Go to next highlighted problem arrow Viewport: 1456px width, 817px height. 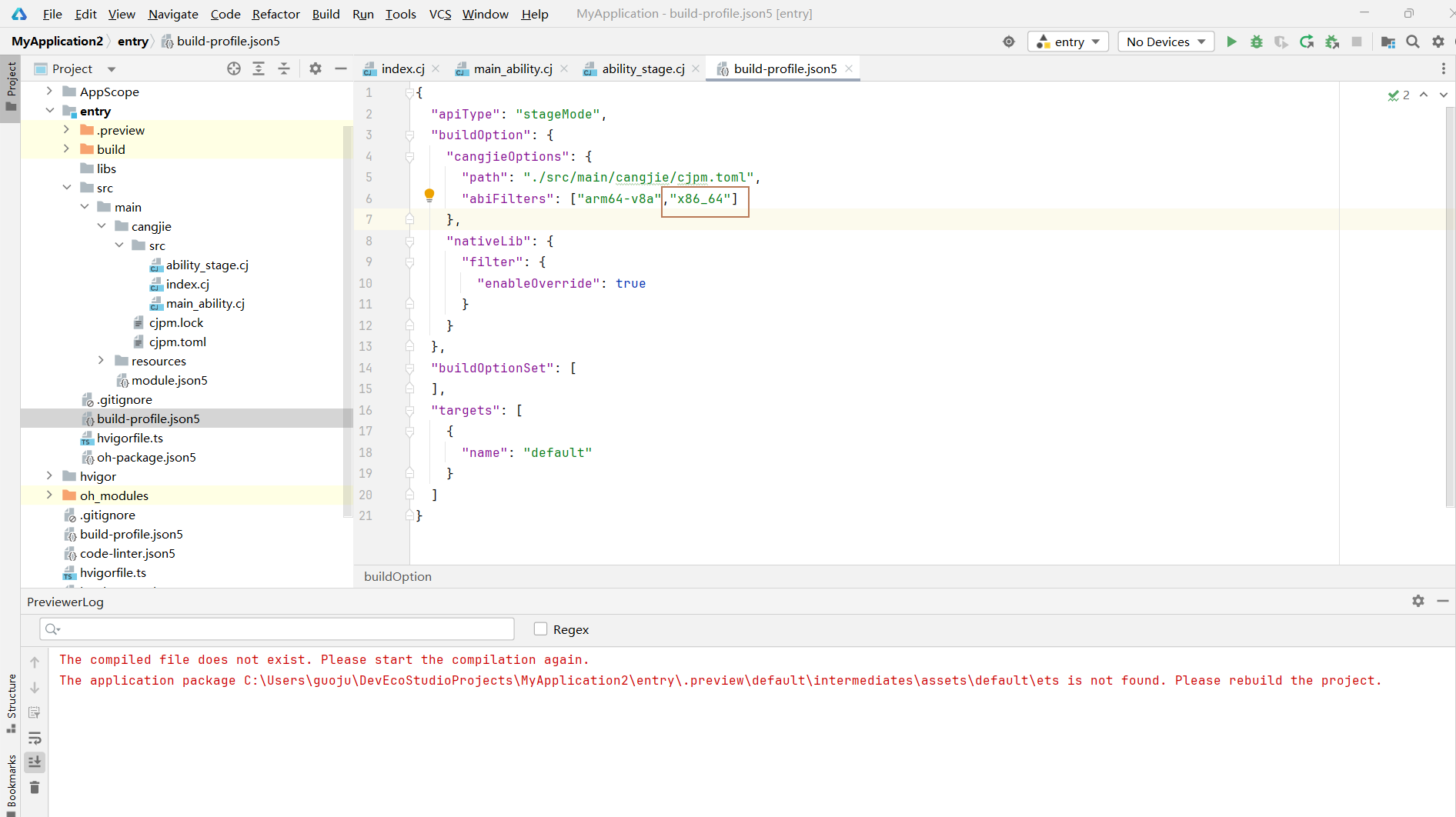click(x=1443, y=95)
